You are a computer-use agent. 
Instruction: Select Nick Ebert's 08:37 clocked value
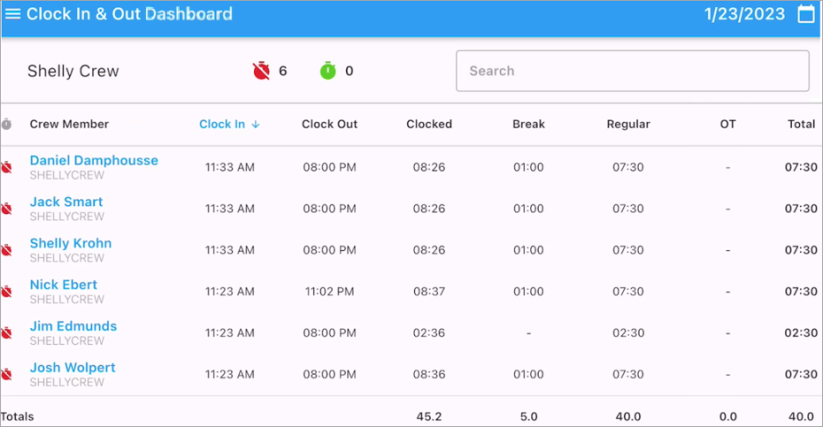[x=429, y=292]
